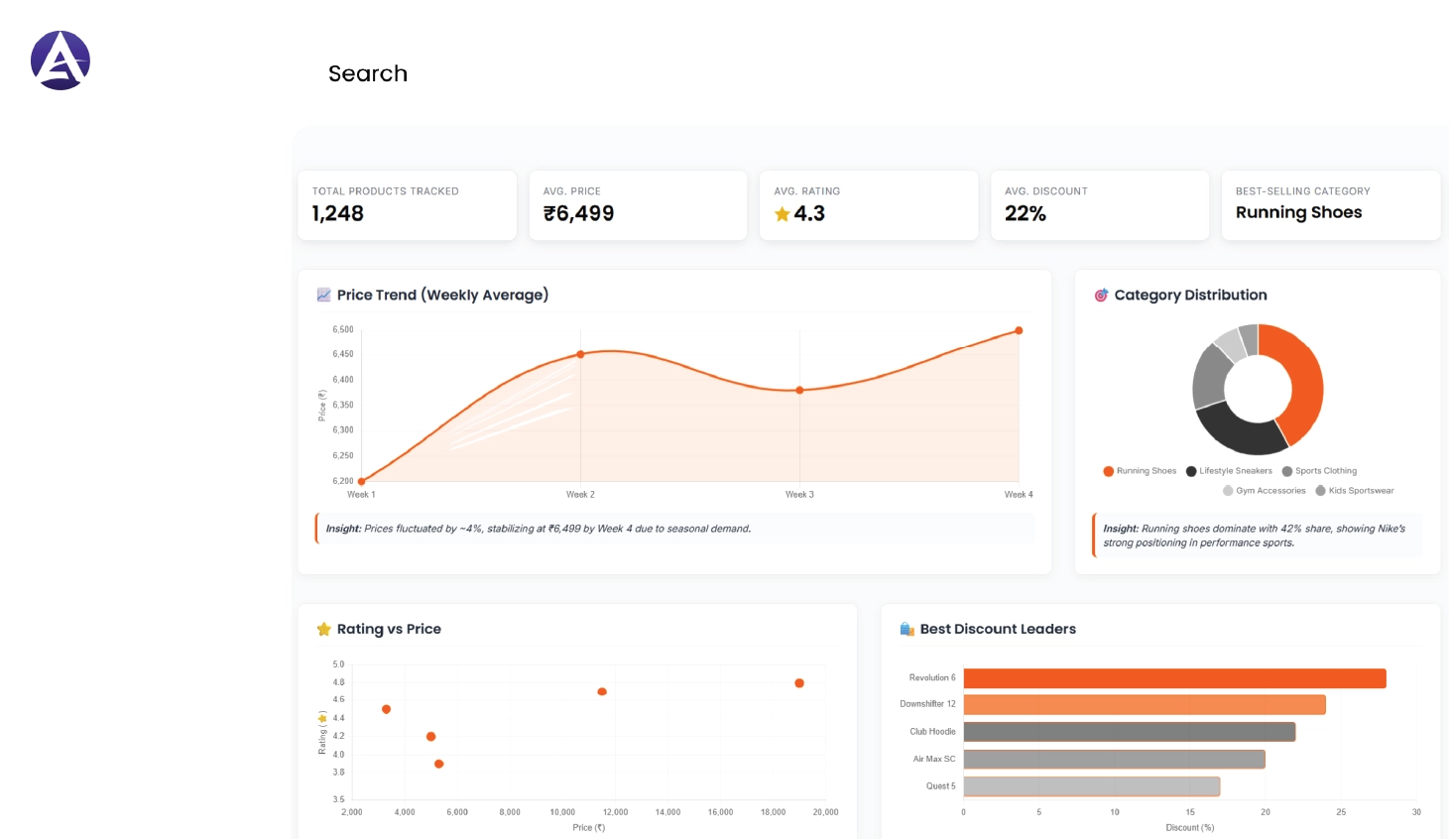Click the Price Trend insight text
Screen dimensions: 1450x840
[x=539, y=529]
